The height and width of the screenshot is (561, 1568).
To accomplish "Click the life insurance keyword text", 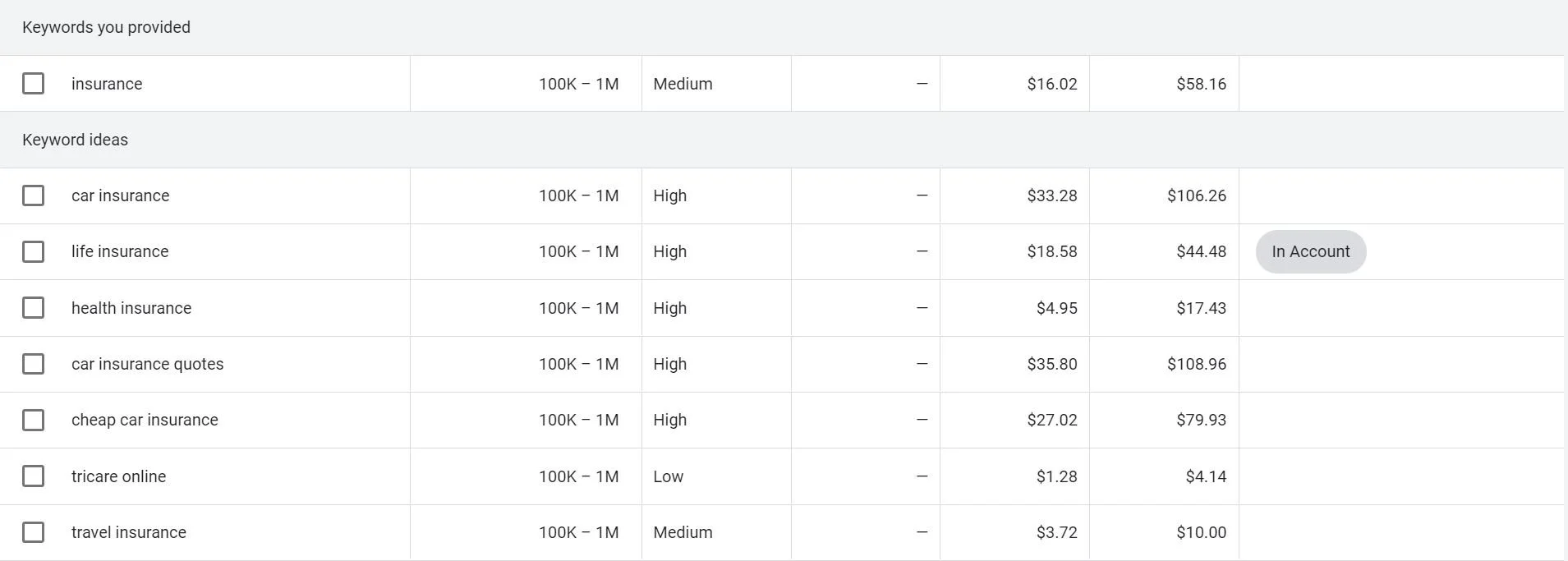I will coord(120,251).
